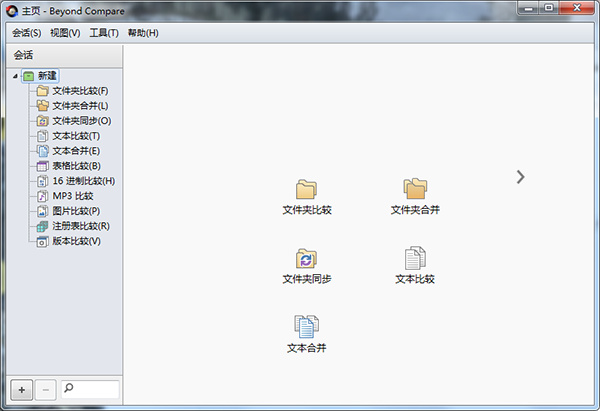Select 文本合并(E) in session tree
This screenshot has width=600, height=411.
(76, 151)
